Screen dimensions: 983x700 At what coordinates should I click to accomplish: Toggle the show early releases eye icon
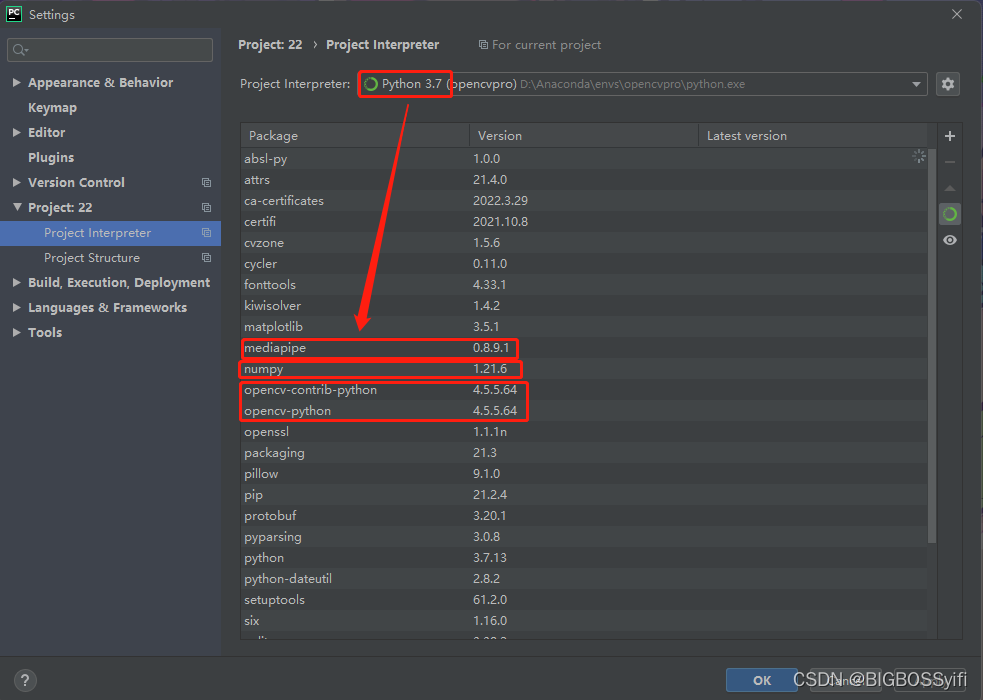pyautogui.click(x=950, y=240)
